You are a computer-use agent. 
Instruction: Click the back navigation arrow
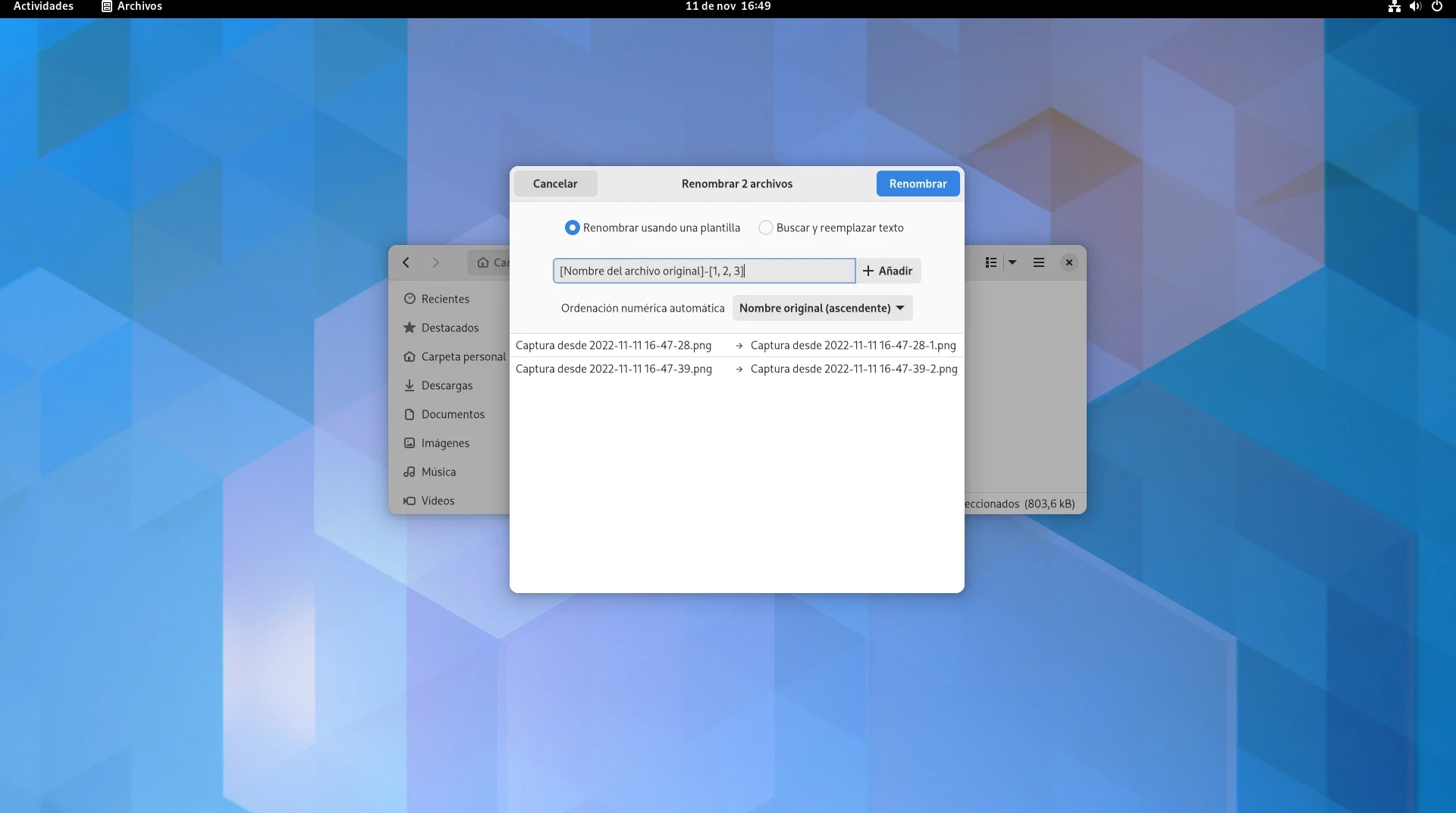[x=406, y=262]
